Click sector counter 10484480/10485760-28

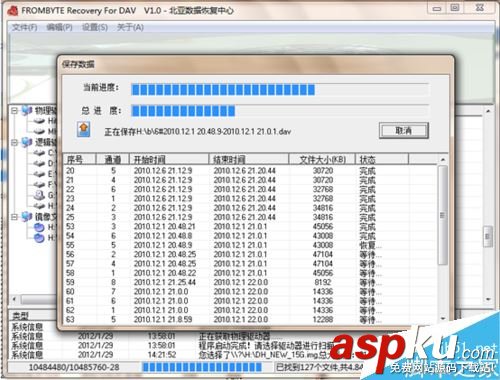click(74, 367)
